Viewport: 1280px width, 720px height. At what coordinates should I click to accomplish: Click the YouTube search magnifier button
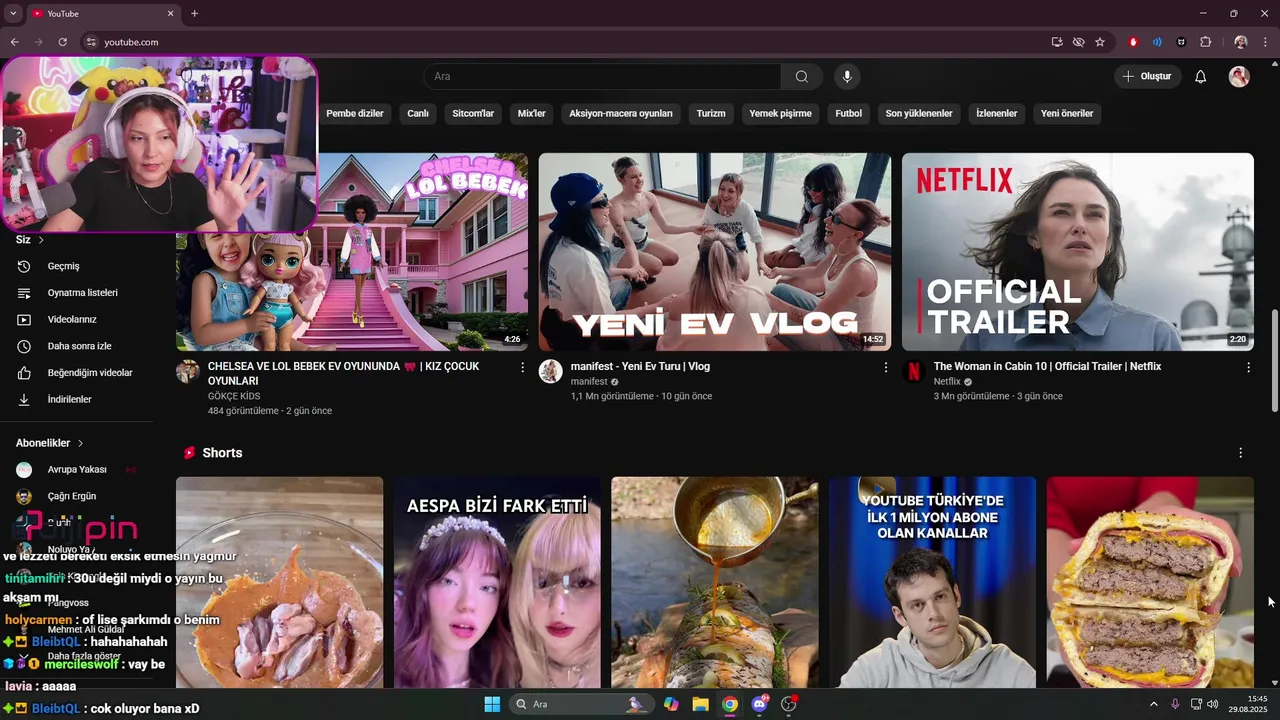[x=802, y=77]
